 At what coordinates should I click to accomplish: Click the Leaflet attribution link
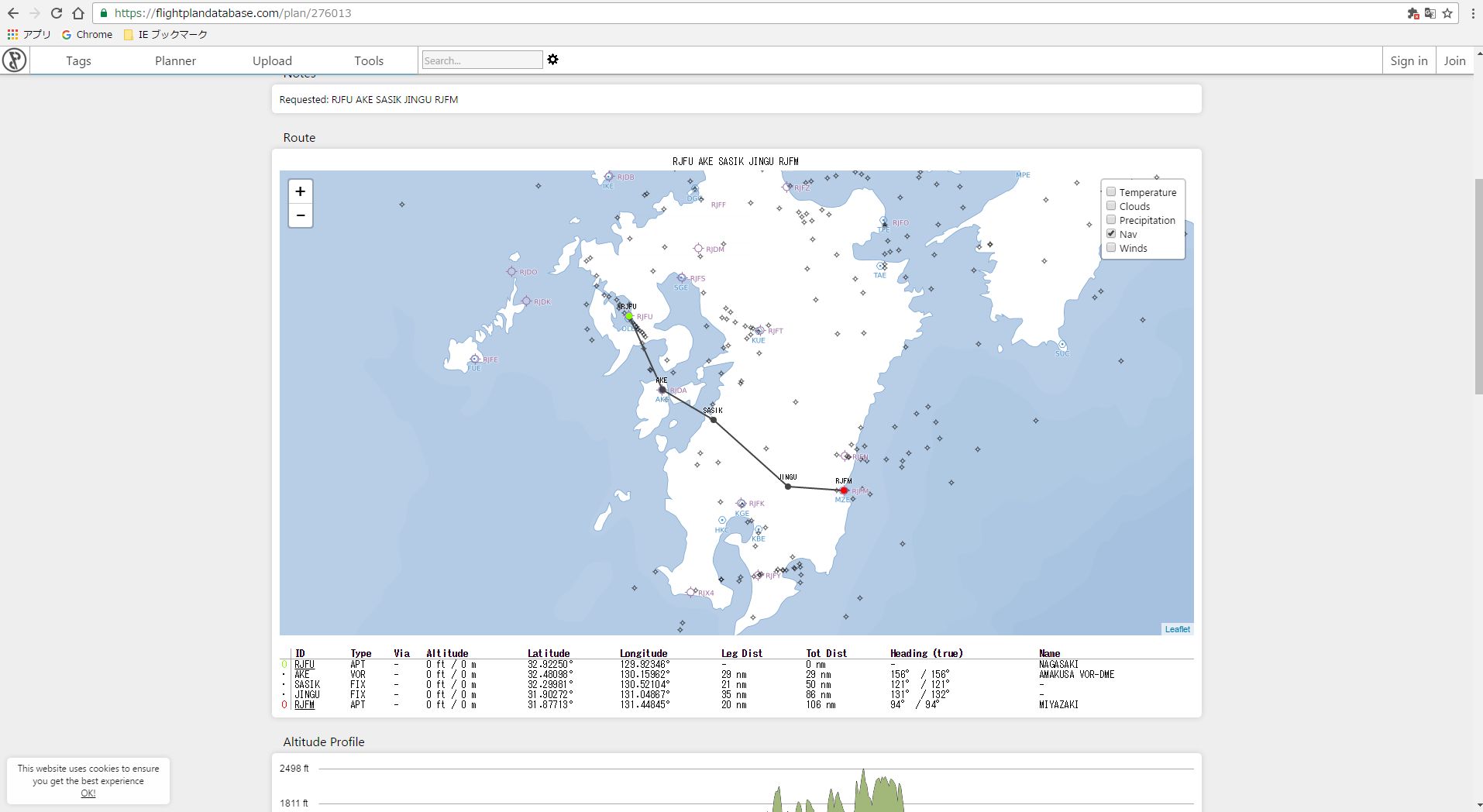pos(1177,629)
